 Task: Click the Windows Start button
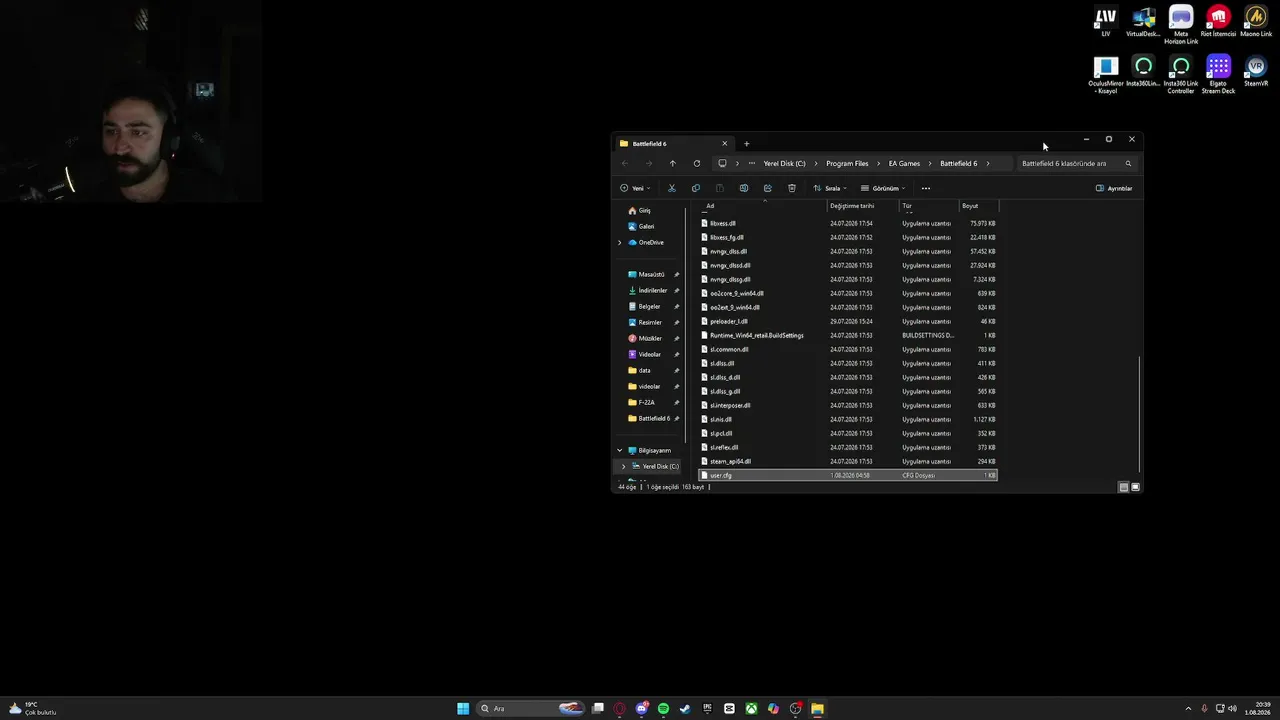463,709
